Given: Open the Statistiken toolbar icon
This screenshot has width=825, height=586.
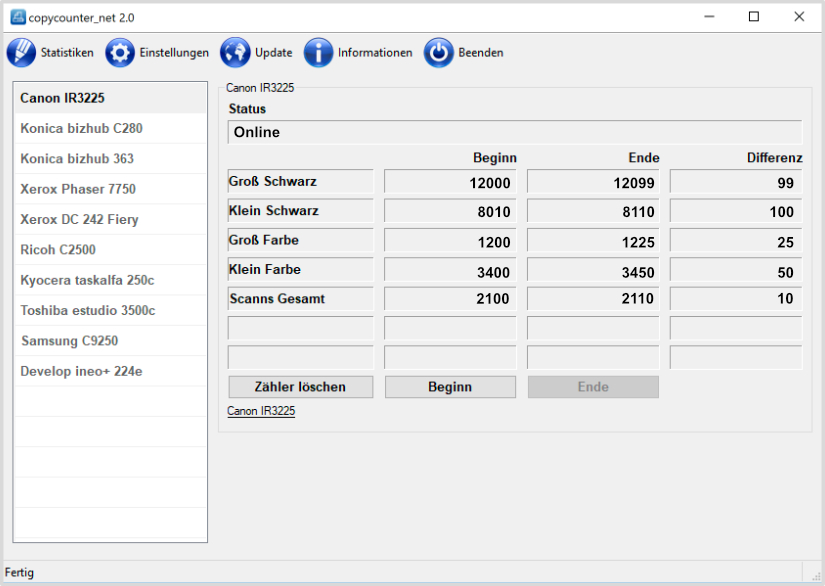Looking at the screenshot, I should tap(22, 53).
